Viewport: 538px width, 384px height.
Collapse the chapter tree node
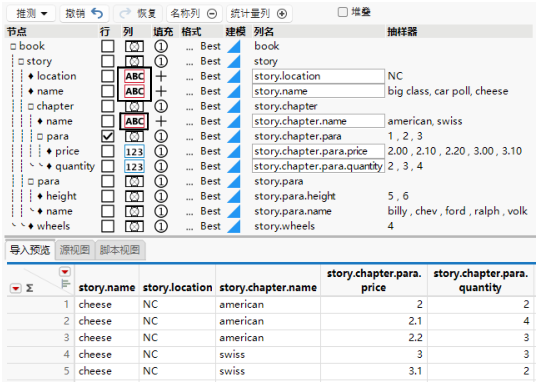[31, 106]
